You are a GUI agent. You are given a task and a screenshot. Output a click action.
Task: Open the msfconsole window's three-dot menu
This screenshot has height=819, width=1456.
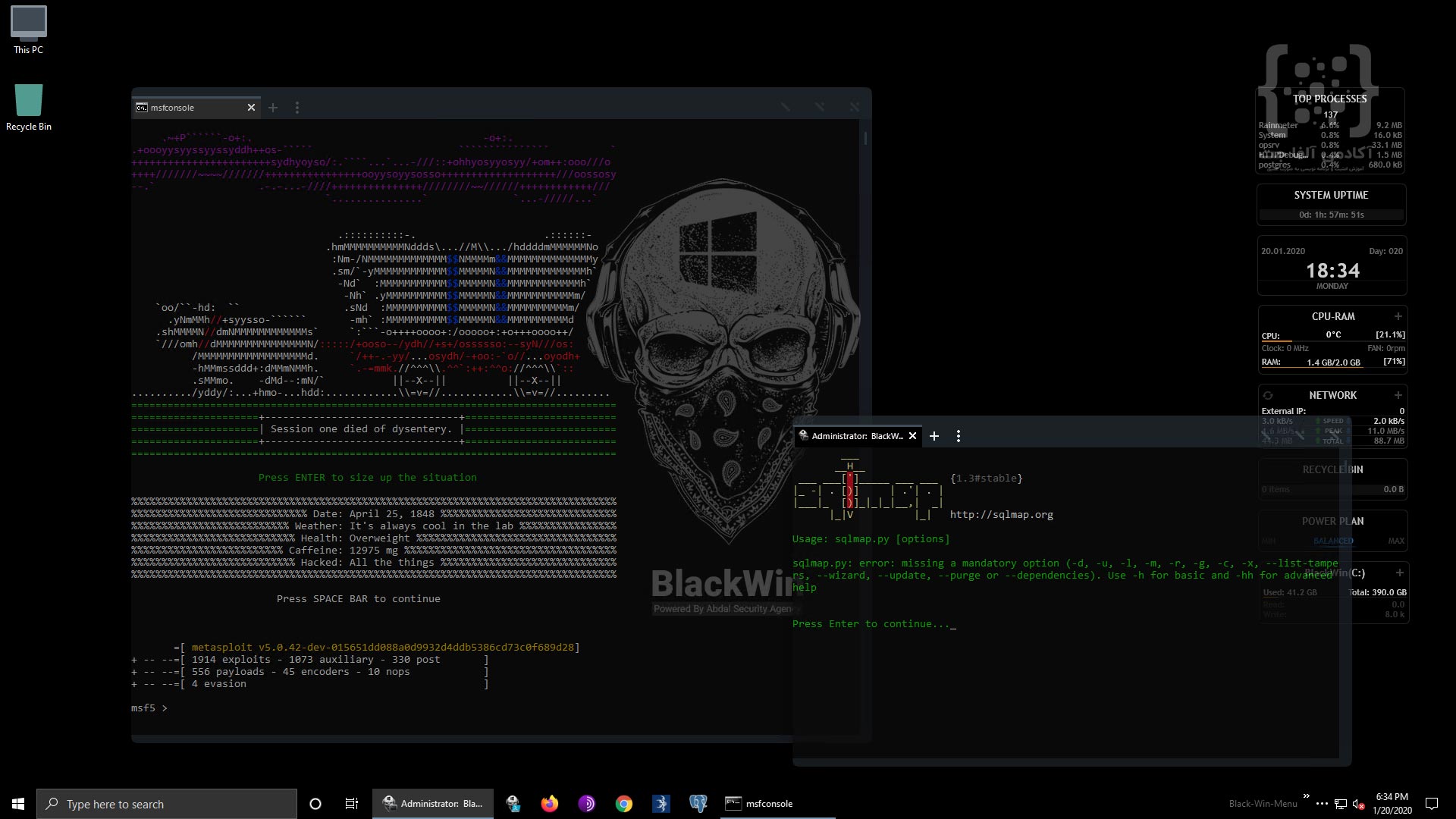pyautogui.click(x=297, y=108)
